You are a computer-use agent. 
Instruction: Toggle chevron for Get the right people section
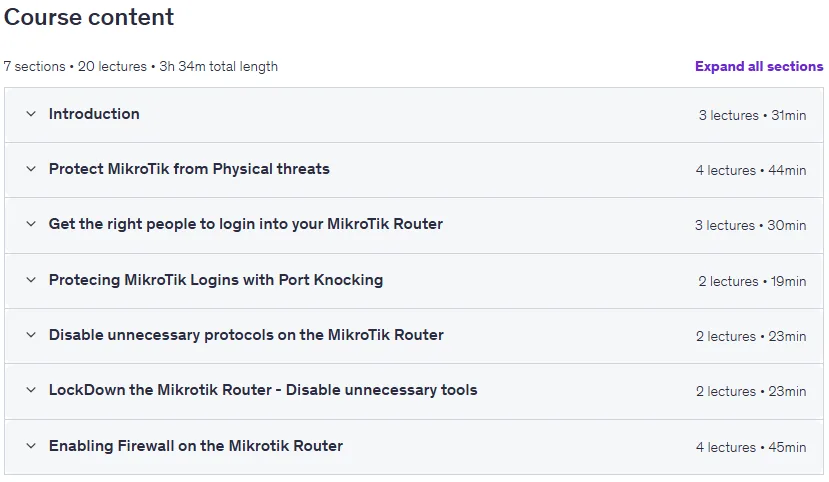31,224
